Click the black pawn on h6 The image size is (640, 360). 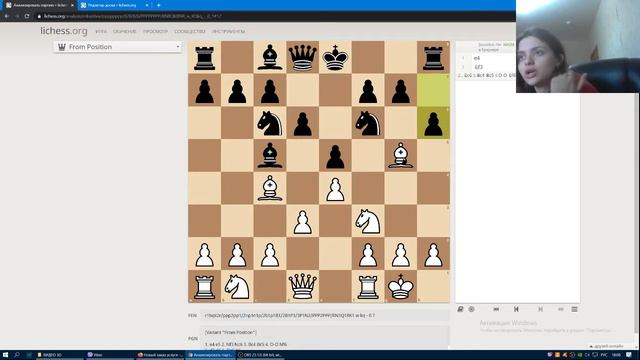(433, 123)
